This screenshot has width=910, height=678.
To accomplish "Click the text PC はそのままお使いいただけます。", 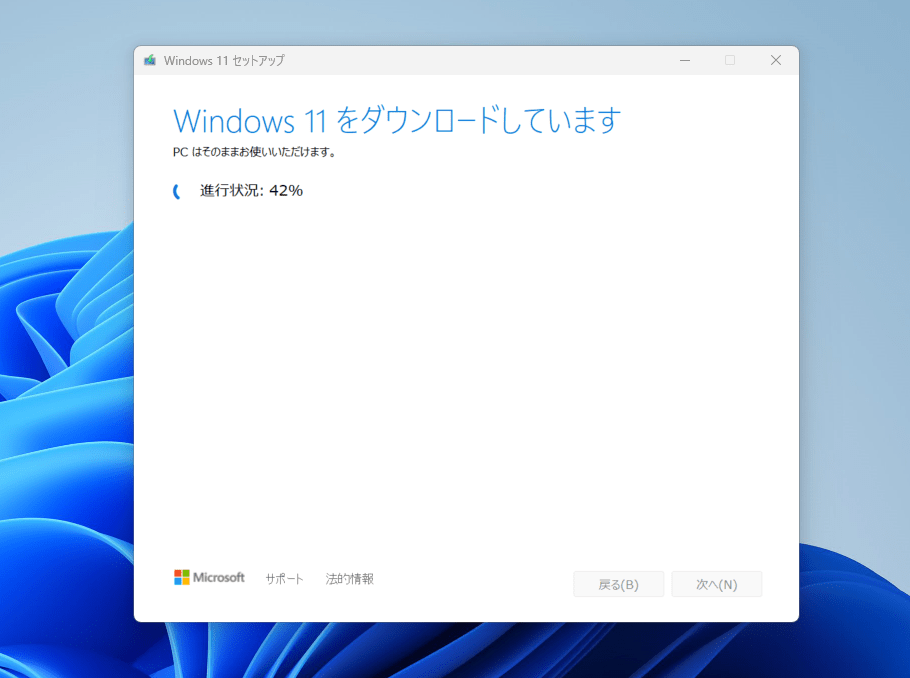I will pos(254,152).
